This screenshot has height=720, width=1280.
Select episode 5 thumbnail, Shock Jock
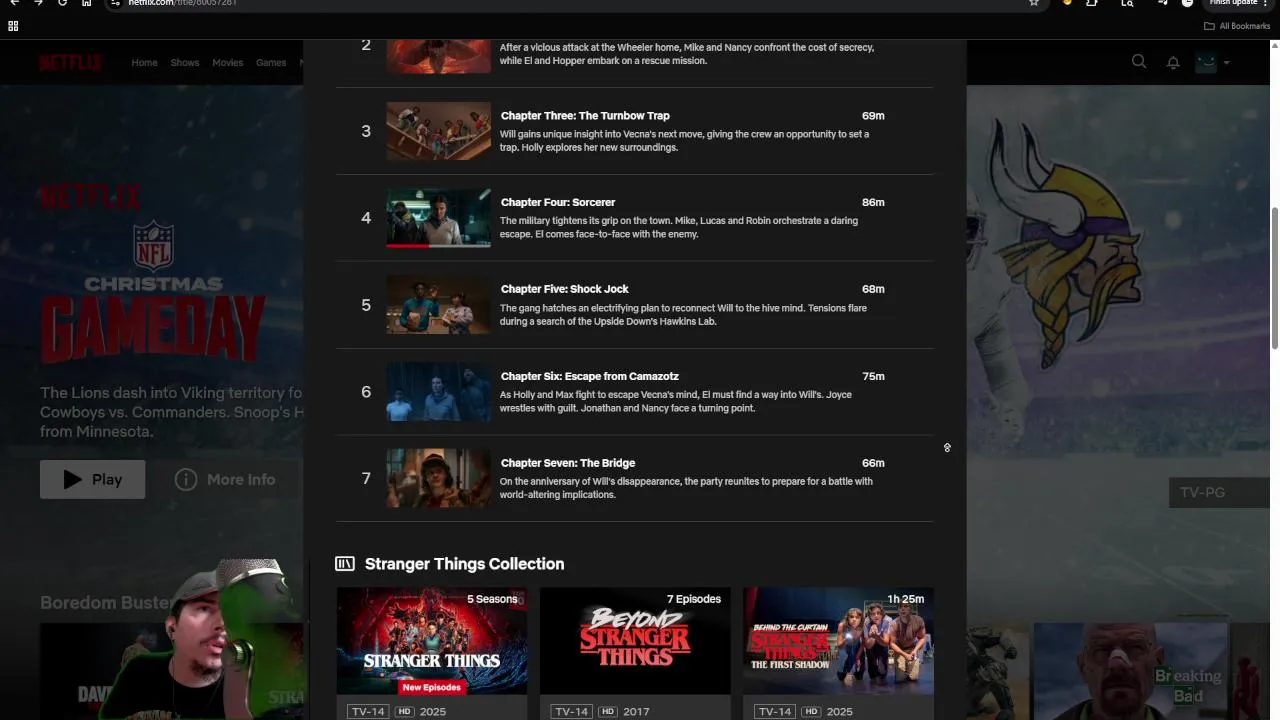click(x=439, y=305)
